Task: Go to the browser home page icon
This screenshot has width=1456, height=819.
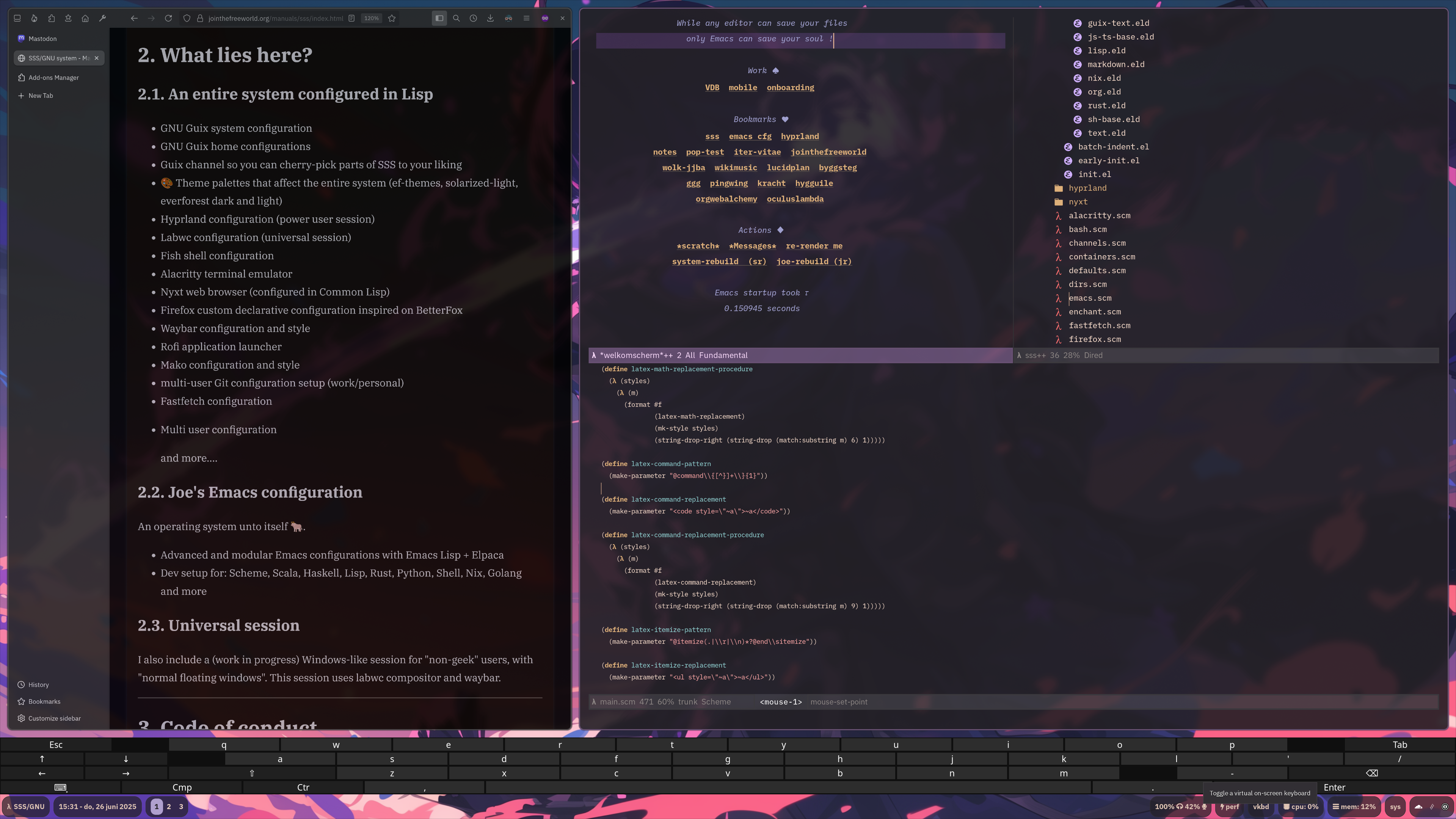Action: [85, 18]
